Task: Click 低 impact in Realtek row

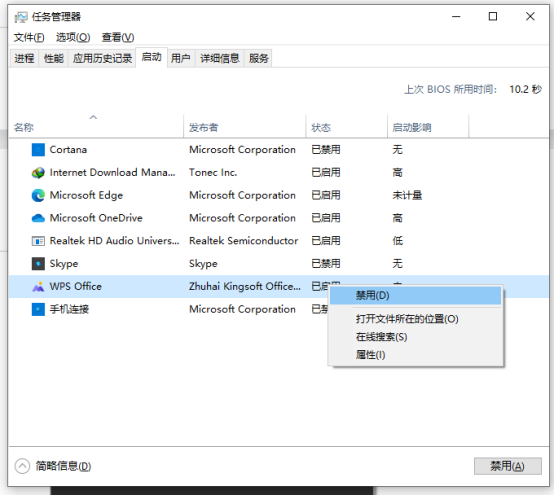Action: (397, 241)
